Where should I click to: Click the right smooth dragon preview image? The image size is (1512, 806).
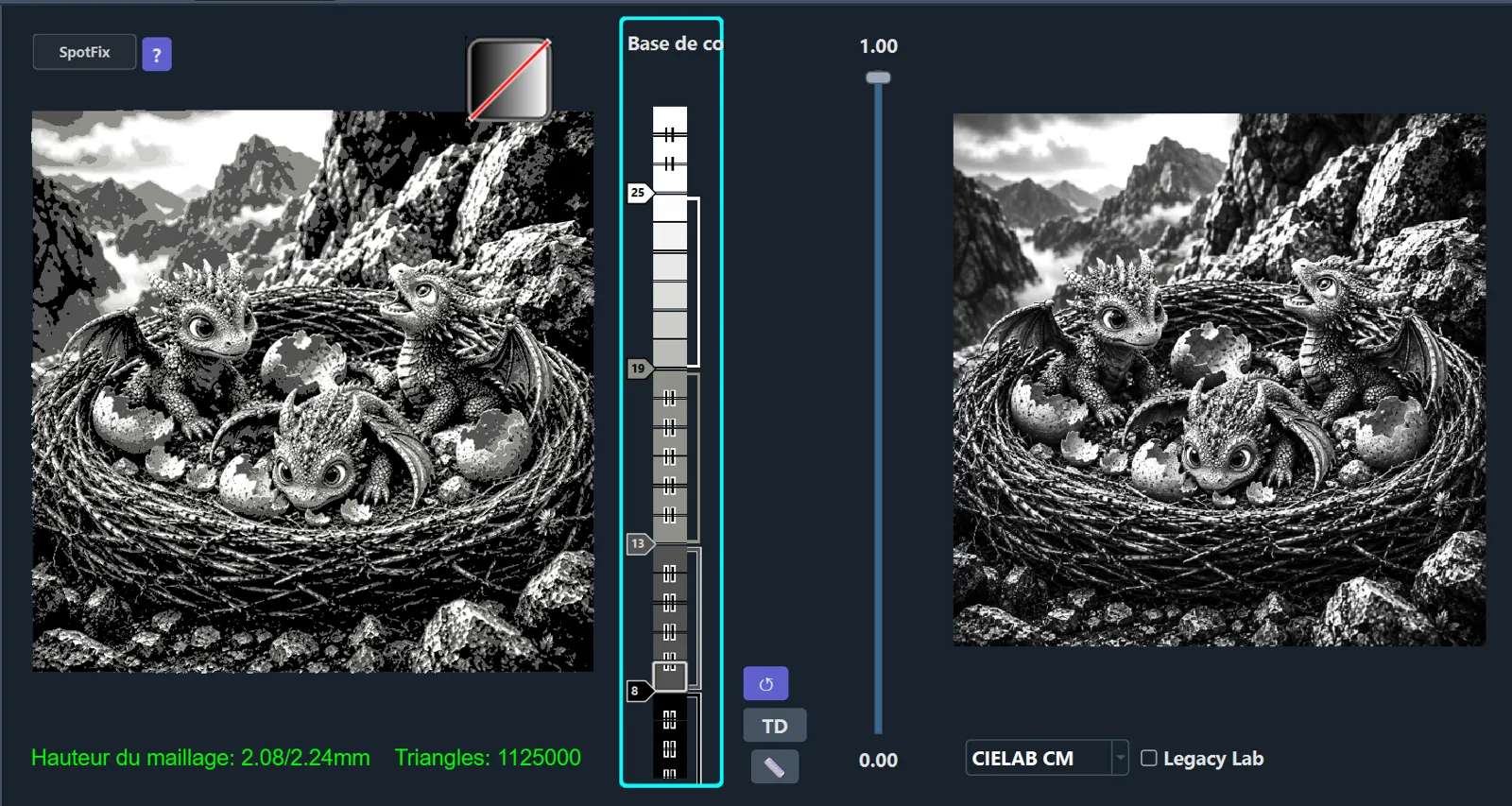click(x=1219, y=380)
